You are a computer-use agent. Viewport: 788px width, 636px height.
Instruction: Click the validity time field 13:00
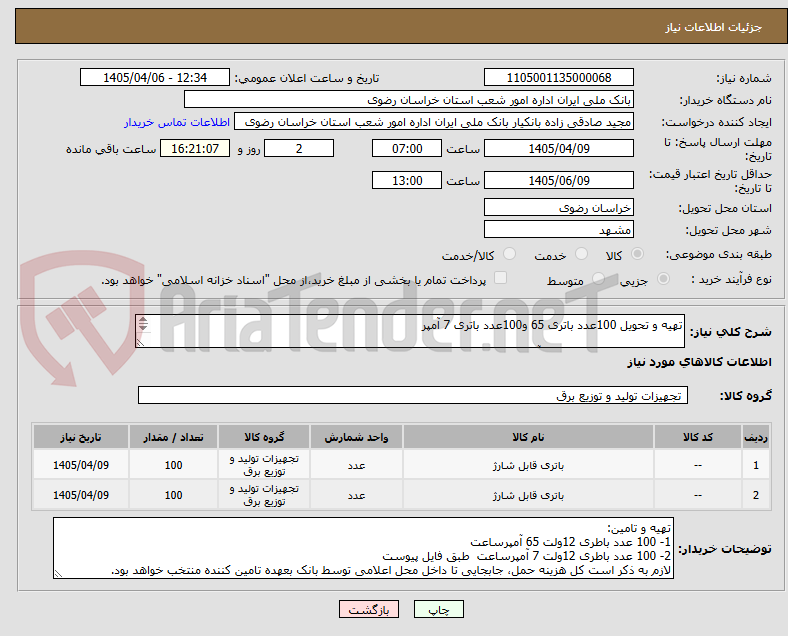pyautogui.click(x=407, y=180)
